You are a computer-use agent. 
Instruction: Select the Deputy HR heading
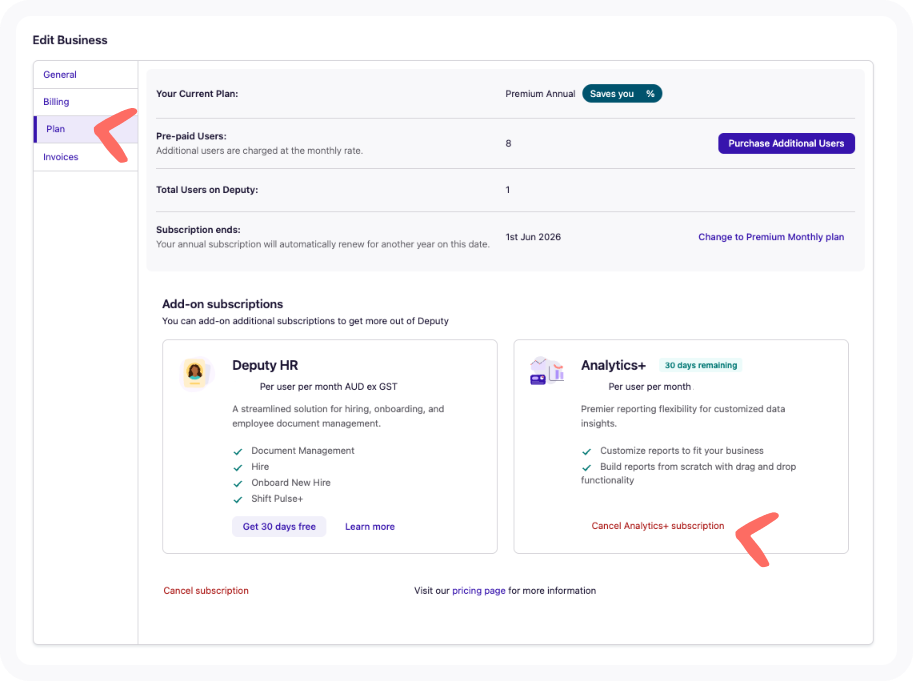(265, 365)
